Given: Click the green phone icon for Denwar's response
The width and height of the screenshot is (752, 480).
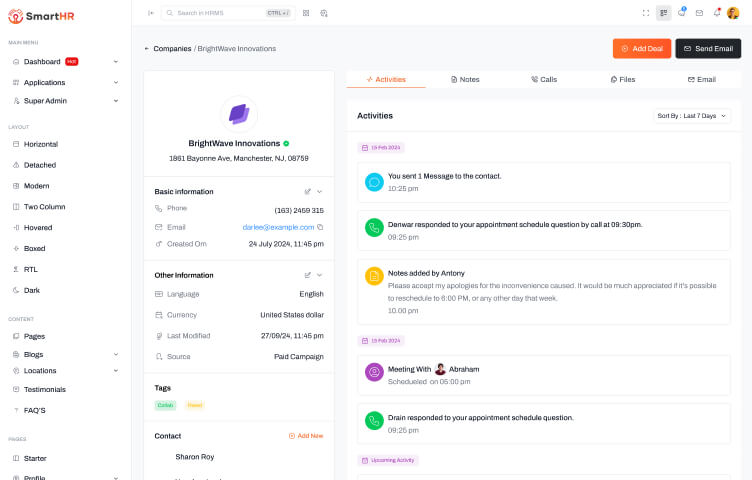Looking at the screenshot, I should [374, 228].
